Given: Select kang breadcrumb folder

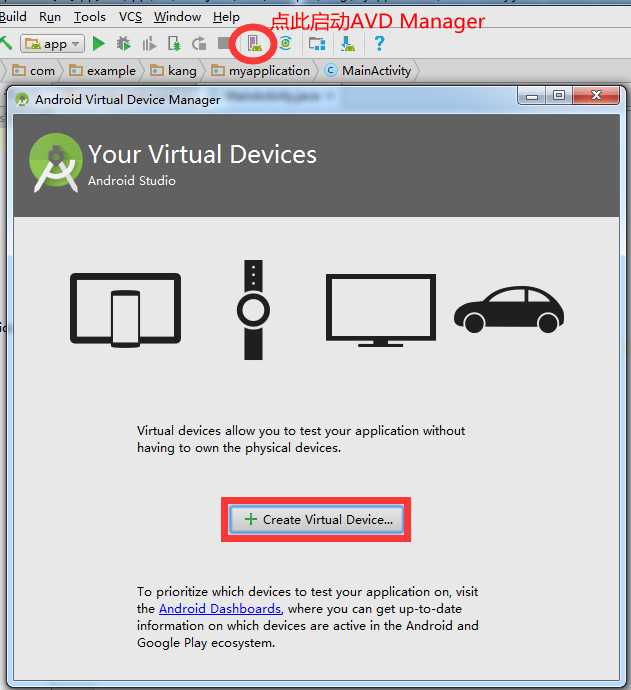Looking at the screenshot, I should point(173,70).
